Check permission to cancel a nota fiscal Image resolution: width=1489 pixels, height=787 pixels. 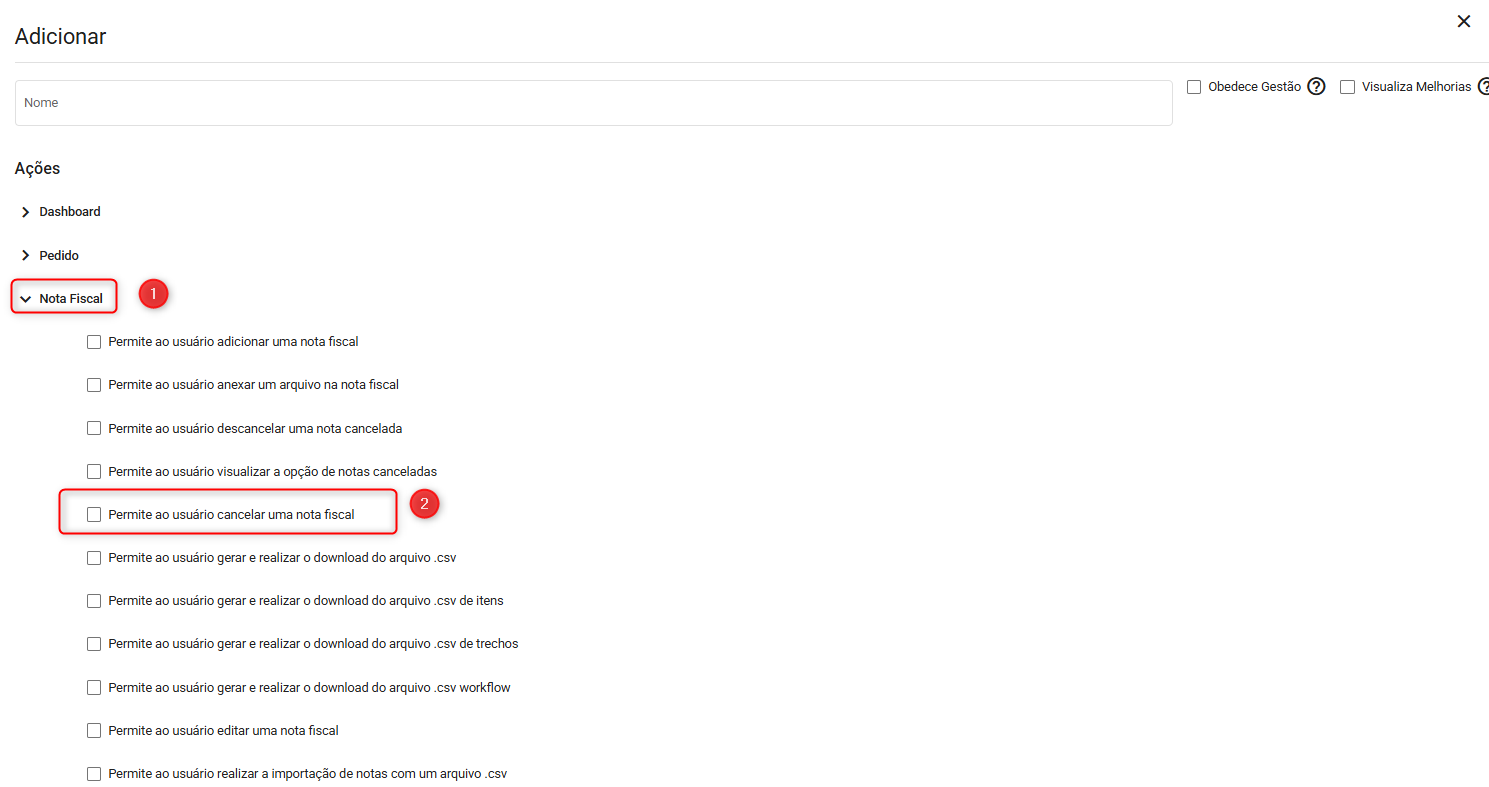point(94,514)
